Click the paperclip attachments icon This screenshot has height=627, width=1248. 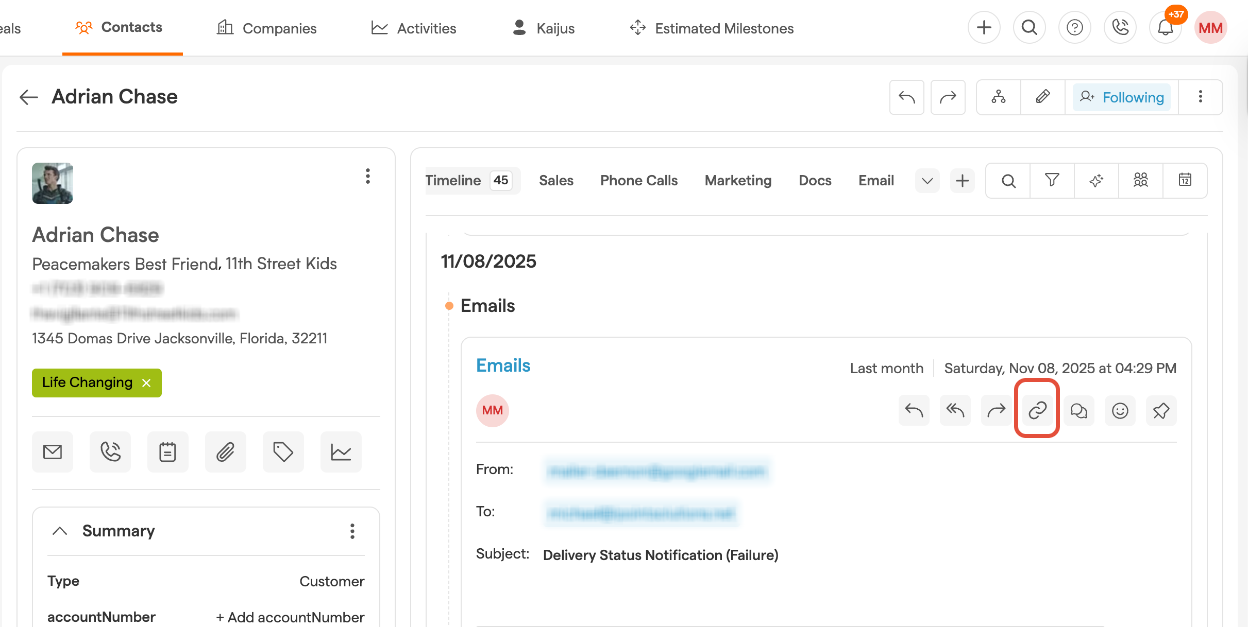click(225, 452)
